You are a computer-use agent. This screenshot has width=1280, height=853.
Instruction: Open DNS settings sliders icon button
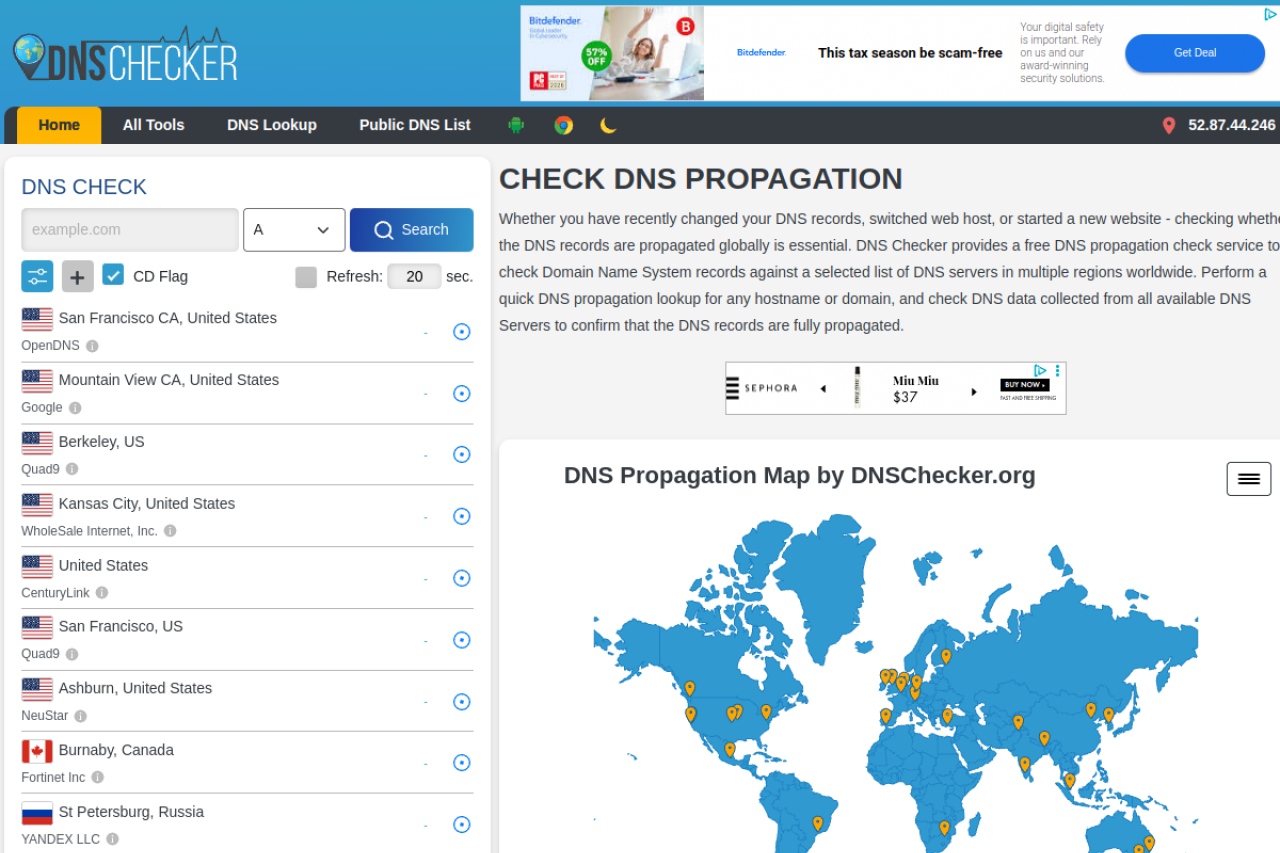(37, 276)
